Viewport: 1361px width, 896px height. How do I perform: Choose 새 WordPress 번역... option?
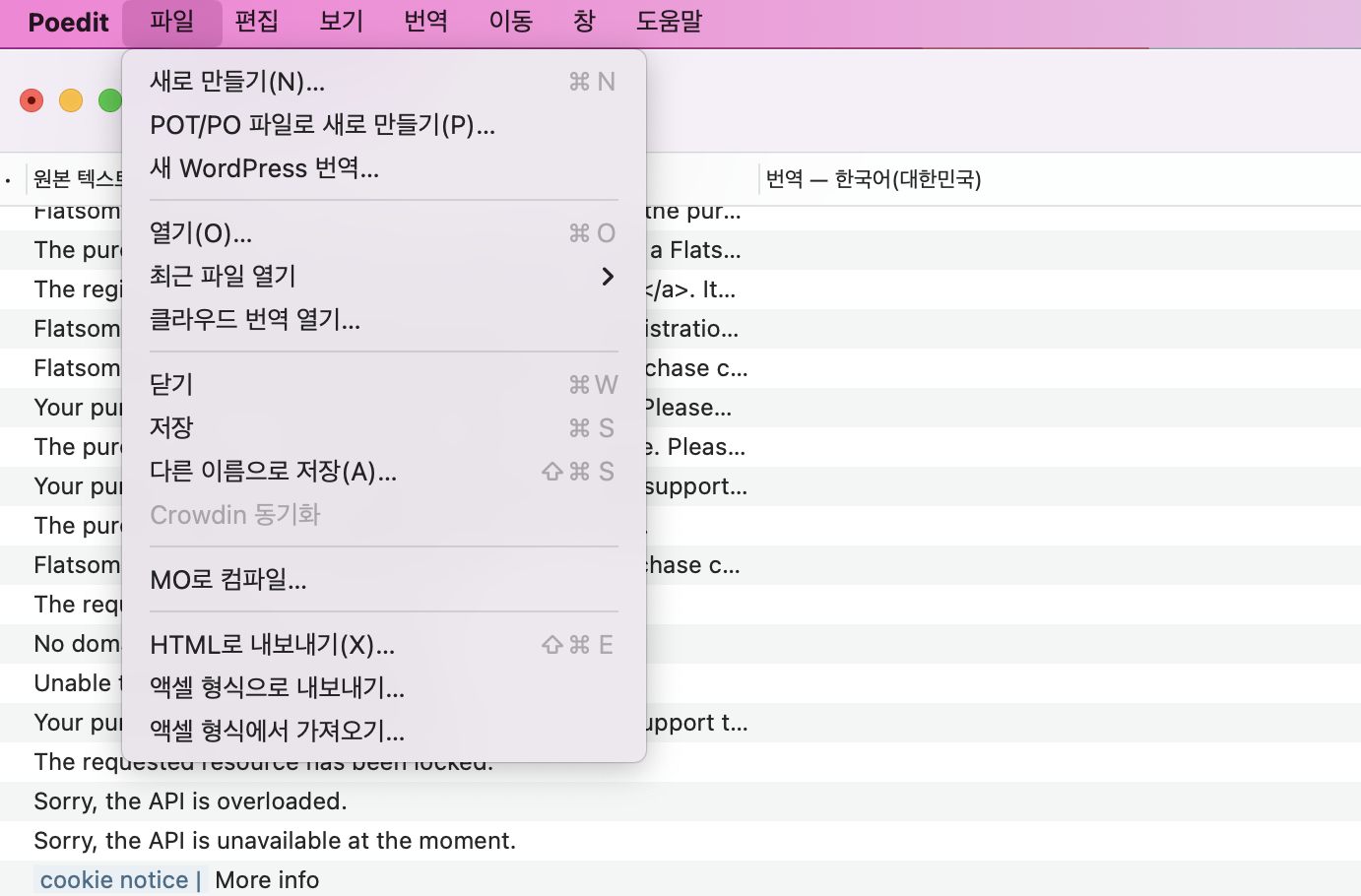(x=264, y=168)
